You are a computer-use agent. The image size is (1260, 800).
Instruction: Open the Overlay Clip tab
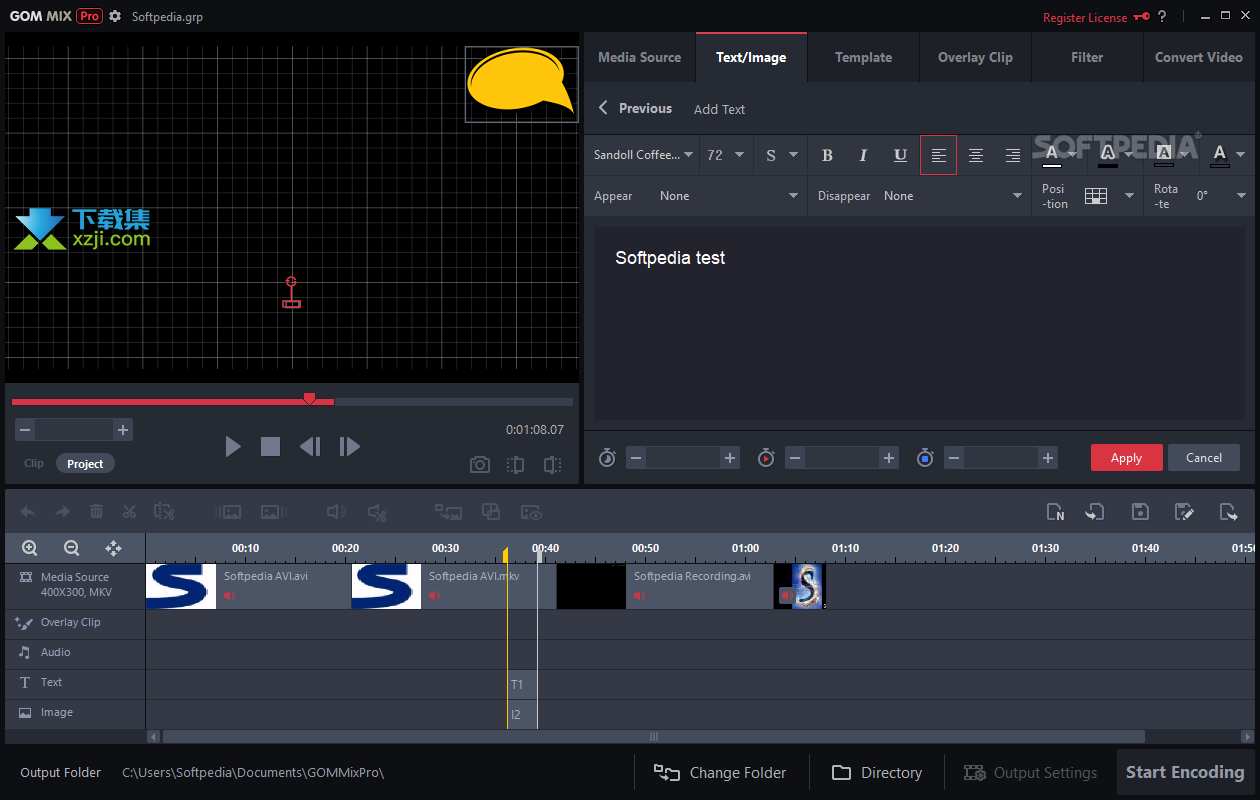point(975,57)
